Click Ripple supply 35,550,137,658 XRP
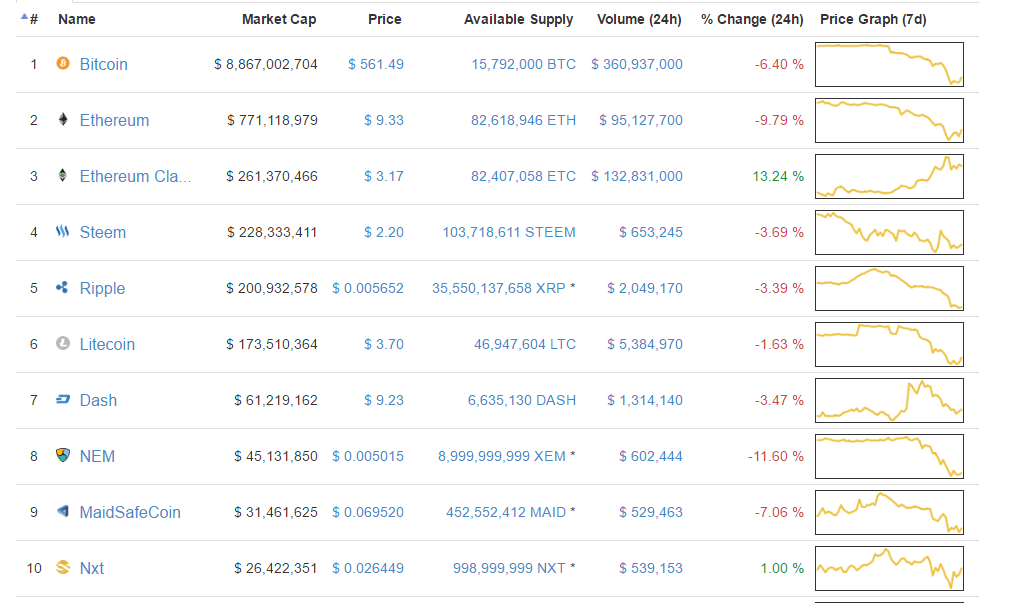This screenshot has height=603, width=1012. (498, 289)
